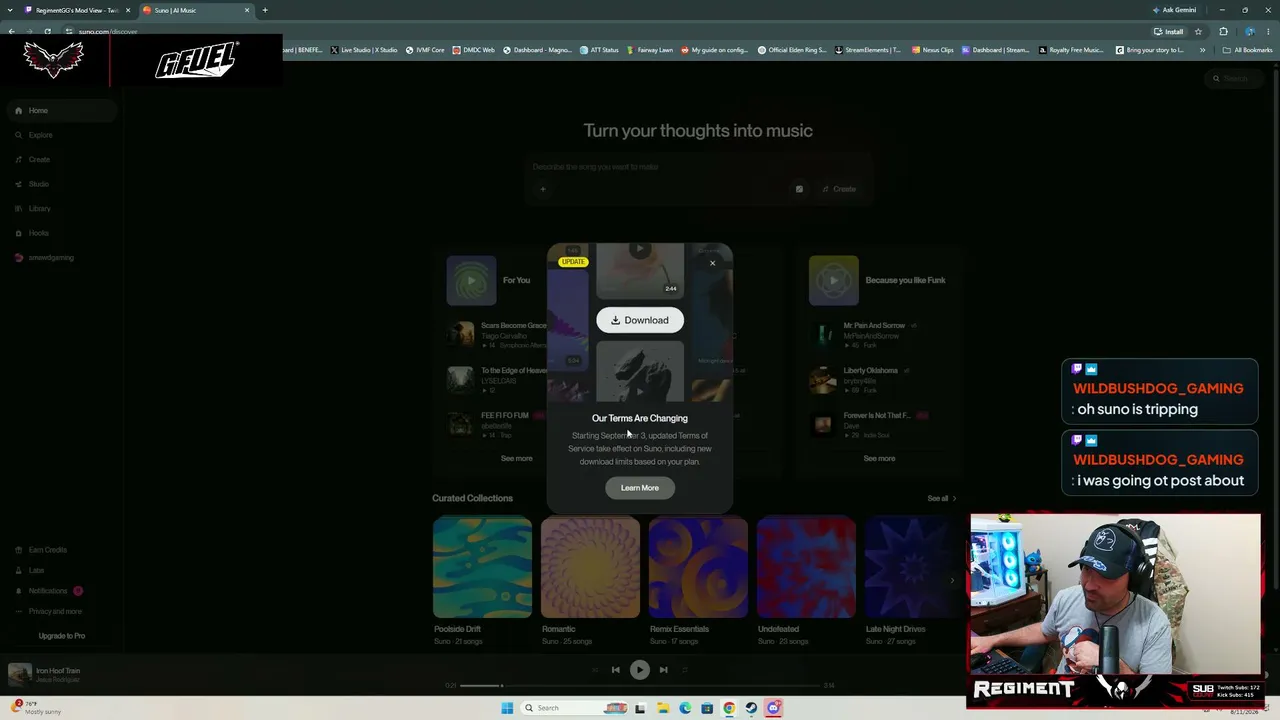1280x720 pixels.
Task: Bookmark this page with the star icon
Action: coord(1198,31)
